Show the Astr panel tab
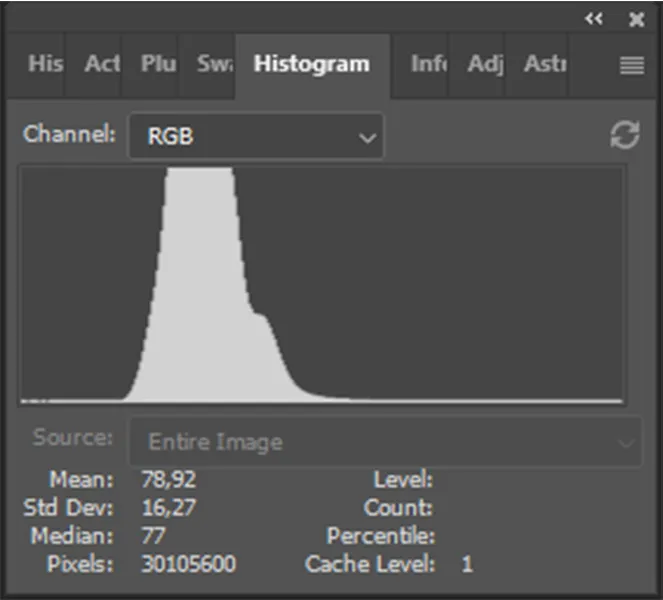Viewport: 663px width, 600px height. (545, 65)
